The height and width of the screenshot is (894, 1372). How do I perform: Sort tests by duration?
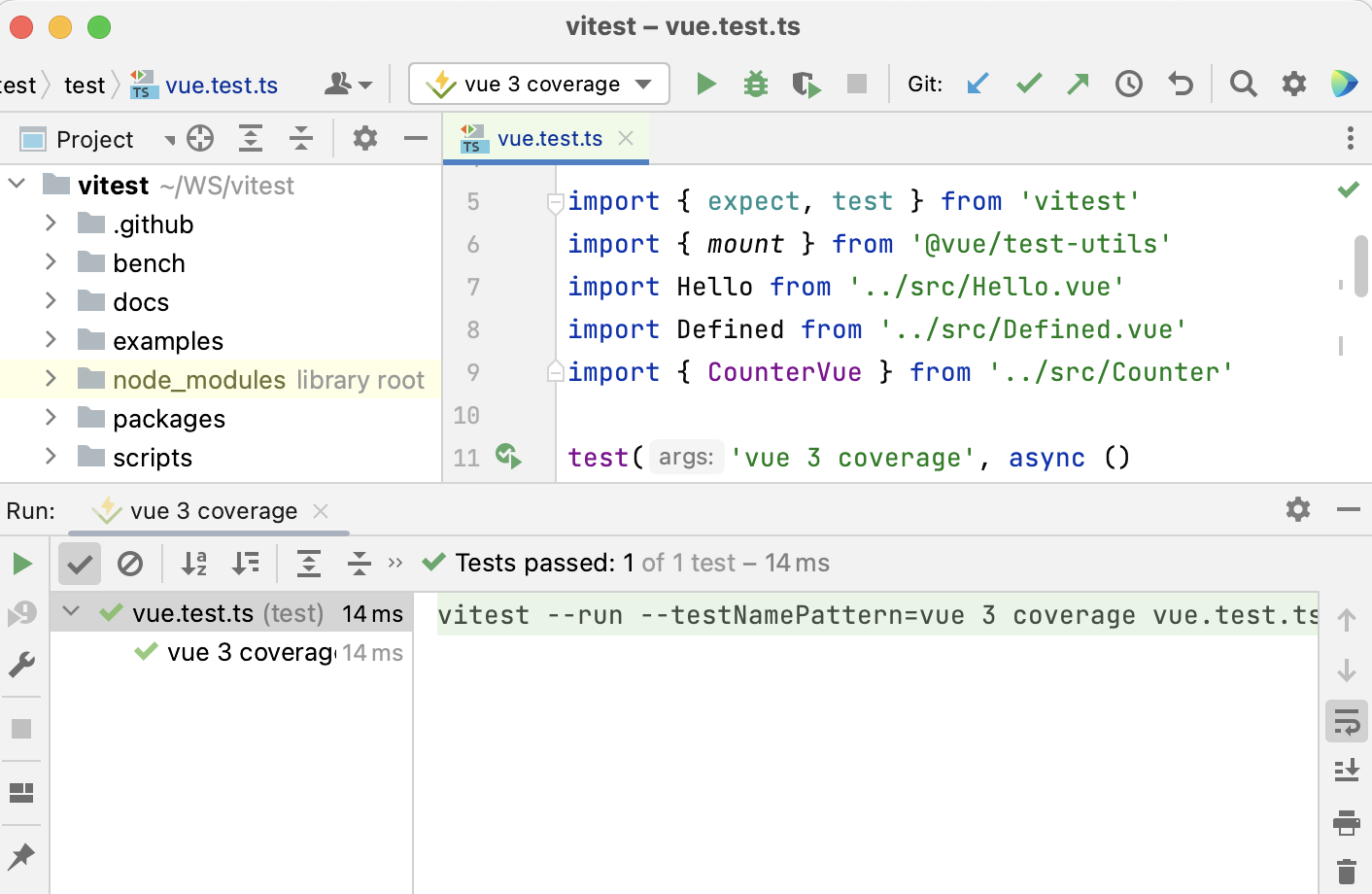(245, 564)
